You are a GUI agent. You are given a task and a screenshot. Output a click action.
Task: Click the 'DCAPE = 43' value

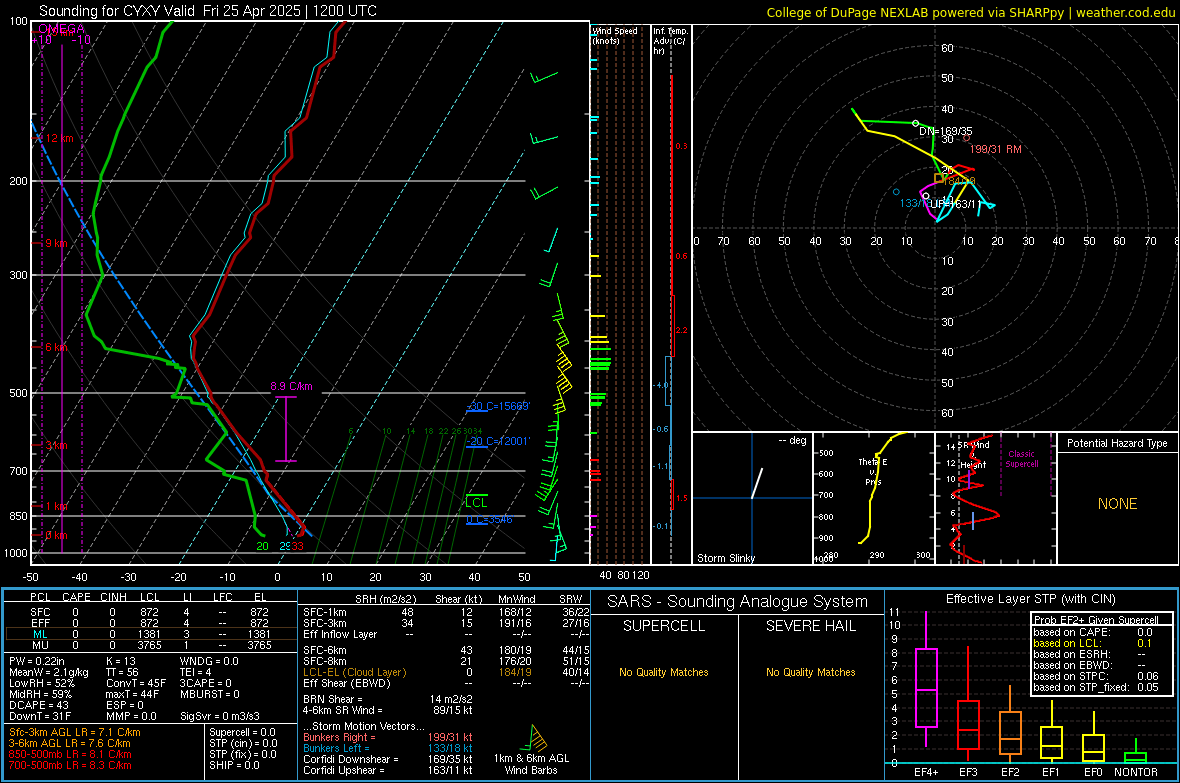coord(39,705)
